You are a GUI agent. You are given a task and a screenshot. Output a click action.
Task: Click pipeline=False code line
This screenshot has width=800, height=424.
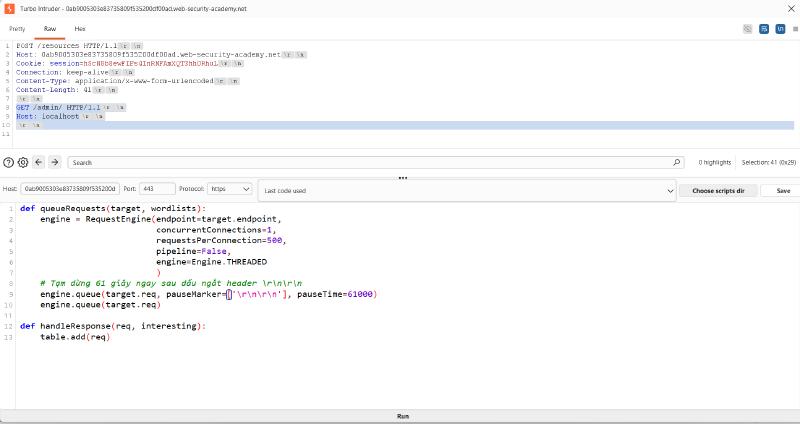tap(193, 251)
